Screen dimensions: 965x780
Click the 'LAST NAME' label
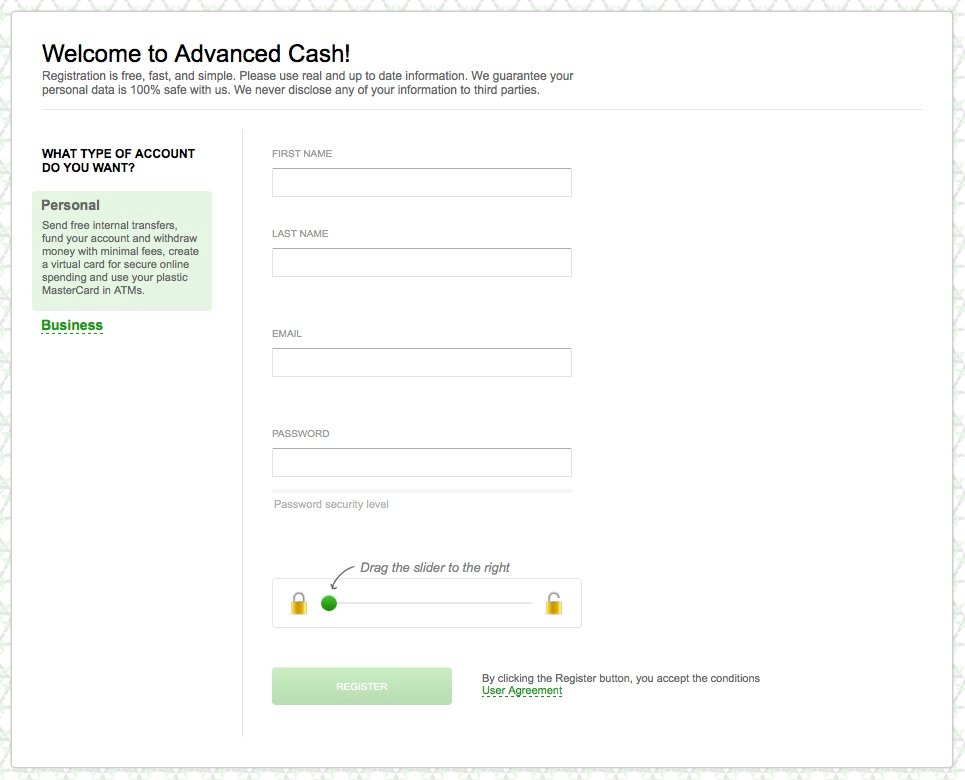coord(300,233)
